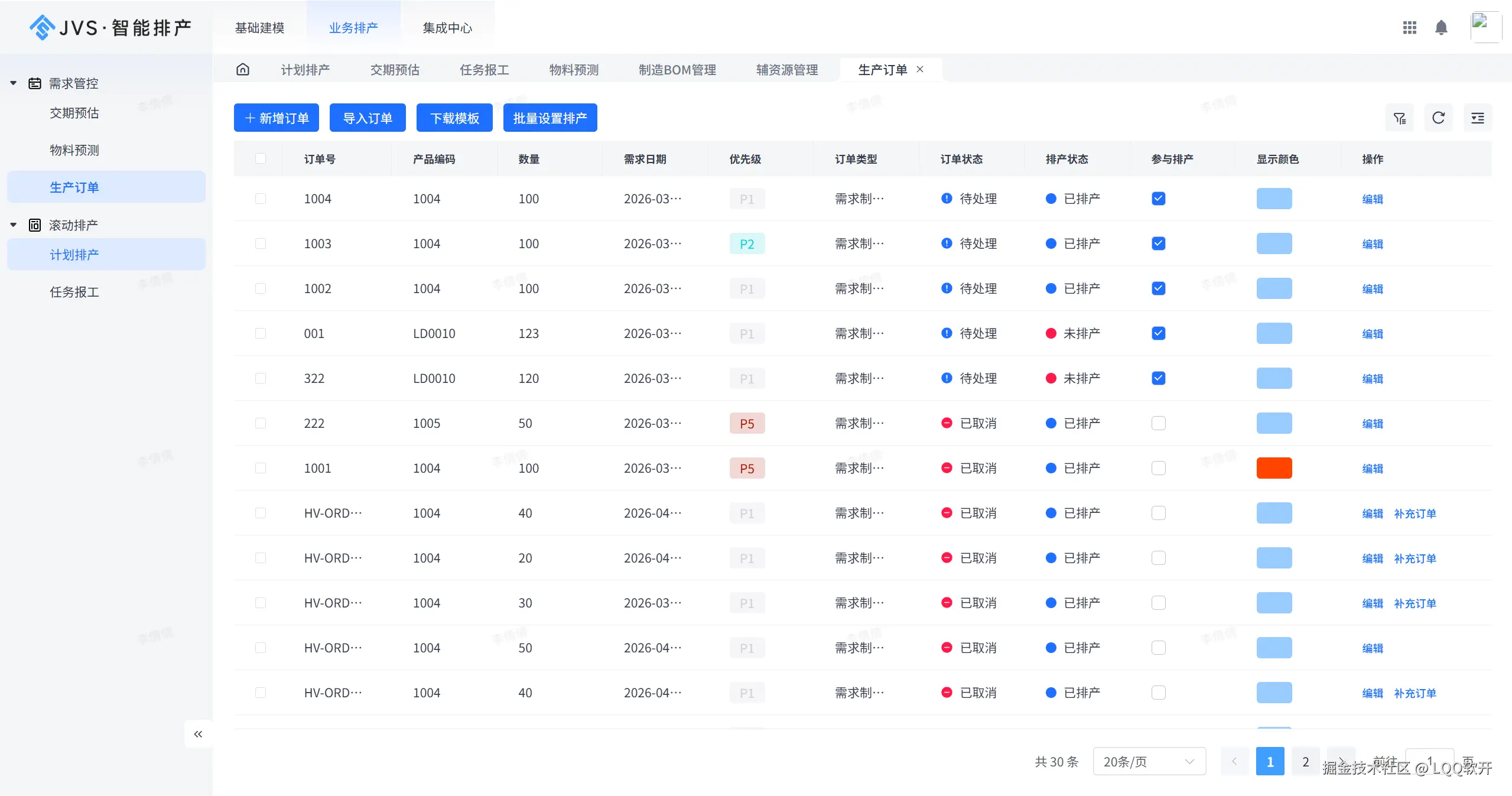This screenshot has width=1512, height=796.
Task: Open the filter icon on the toolbar
Action: click(1400, 118)
